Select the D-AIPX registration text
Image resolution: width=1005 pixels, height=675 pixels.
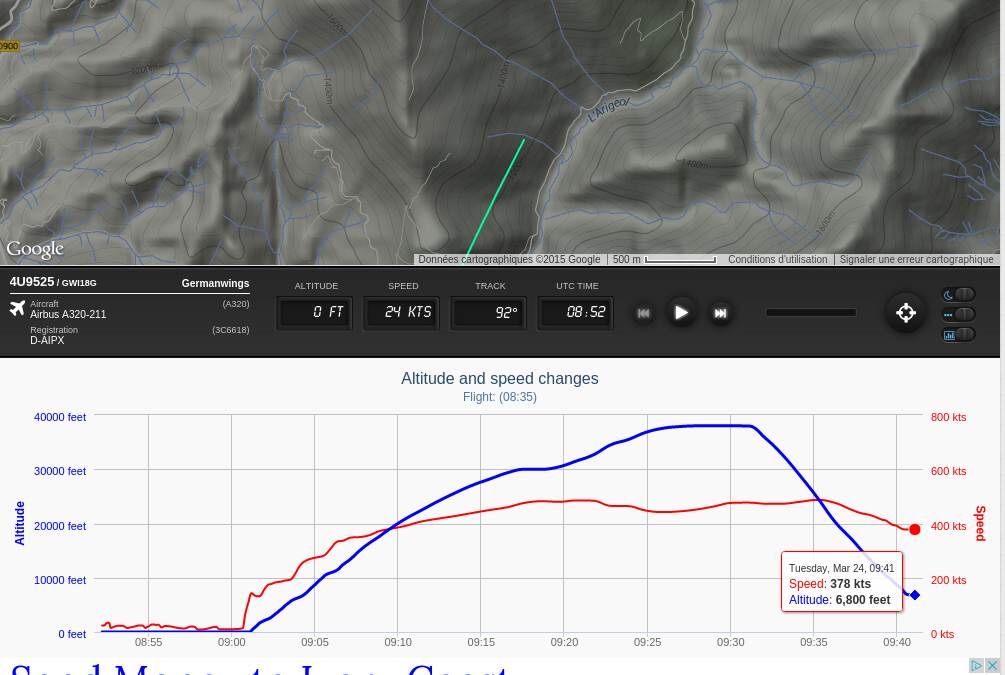[47, 340]
